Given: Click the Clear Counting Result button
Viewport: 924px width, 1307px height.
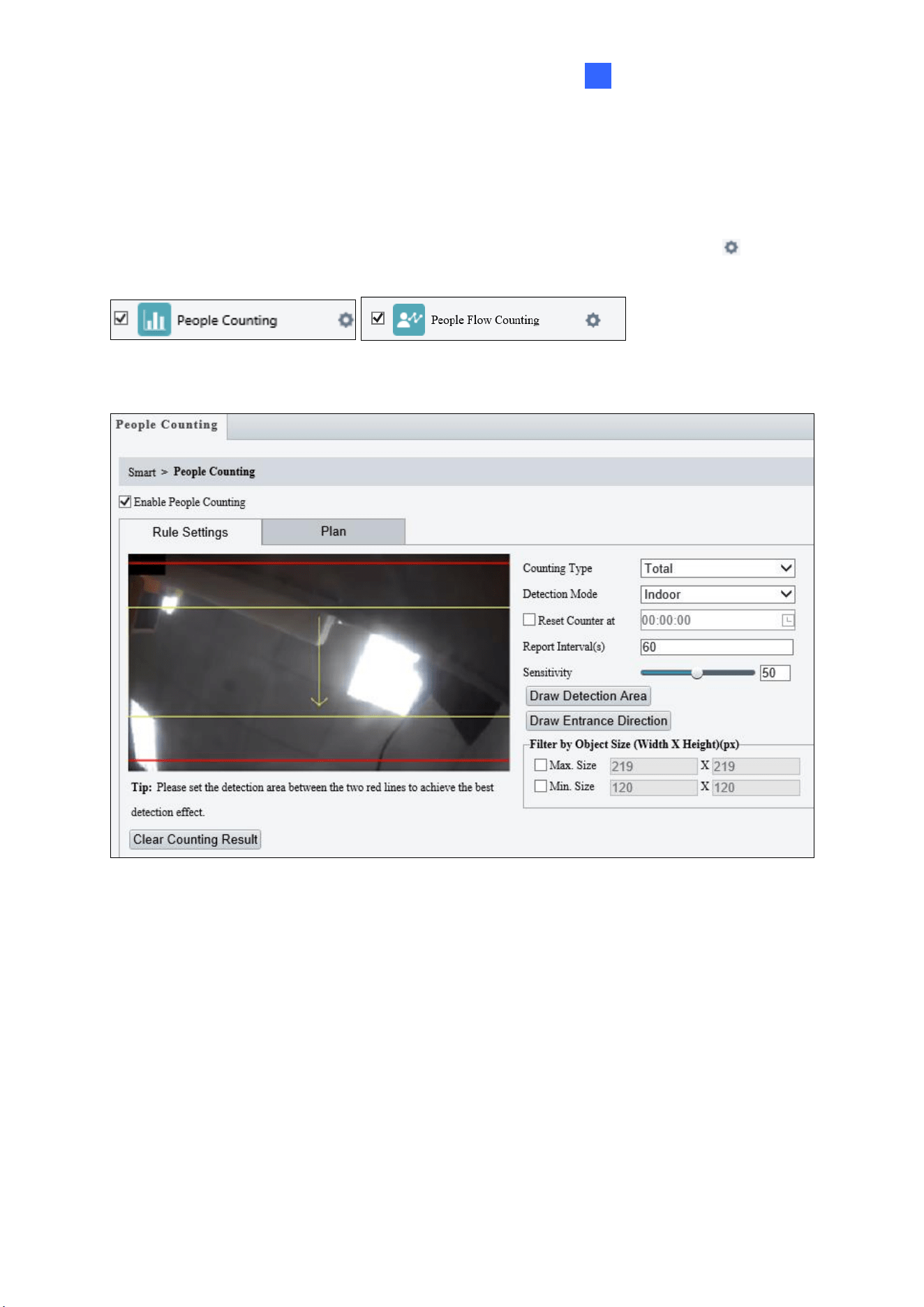Looking at the screenshot, I should tap(195, 839).
